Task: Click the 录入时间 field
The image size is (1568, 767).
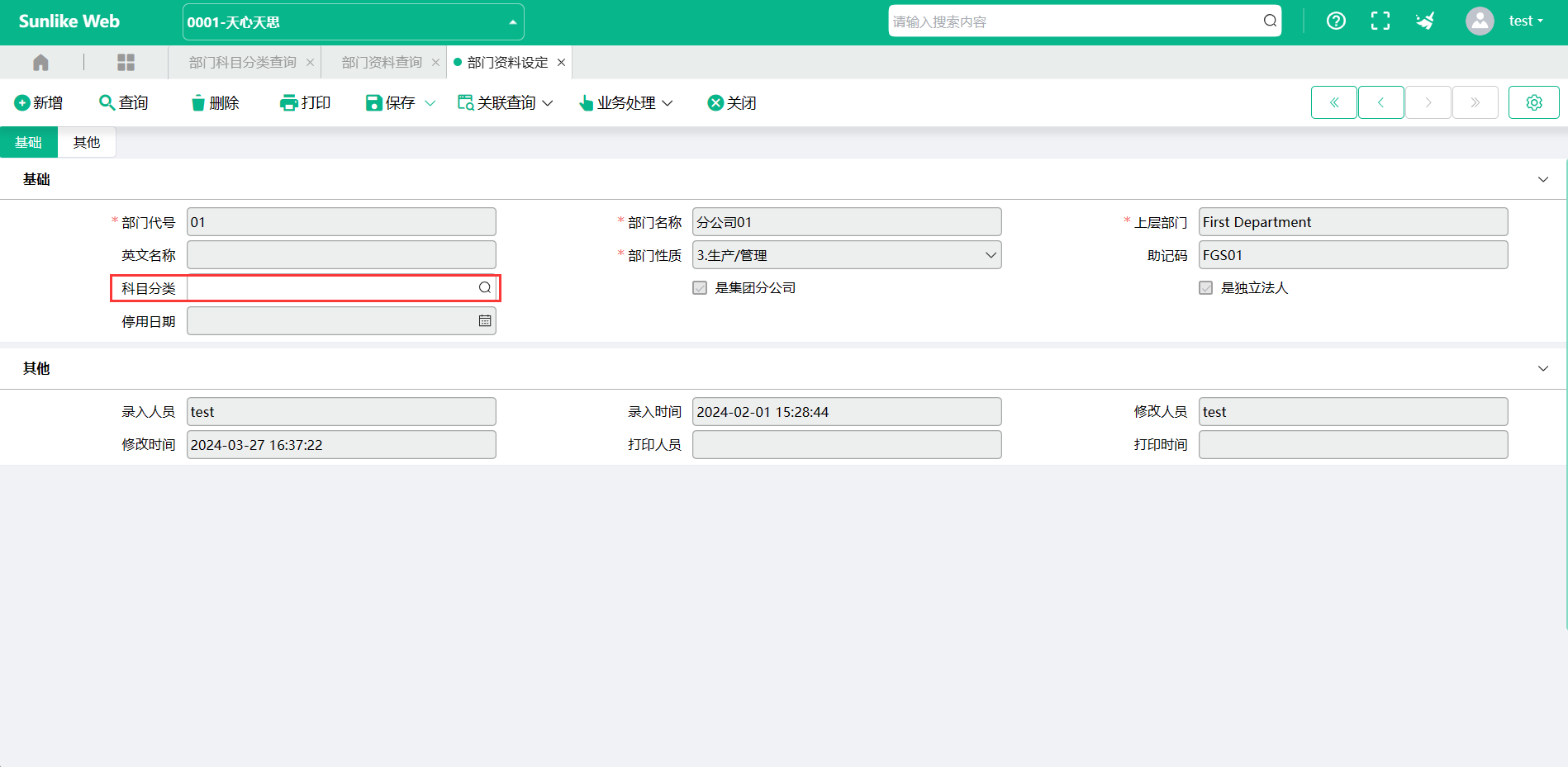Action: click(x=847, y=411)
